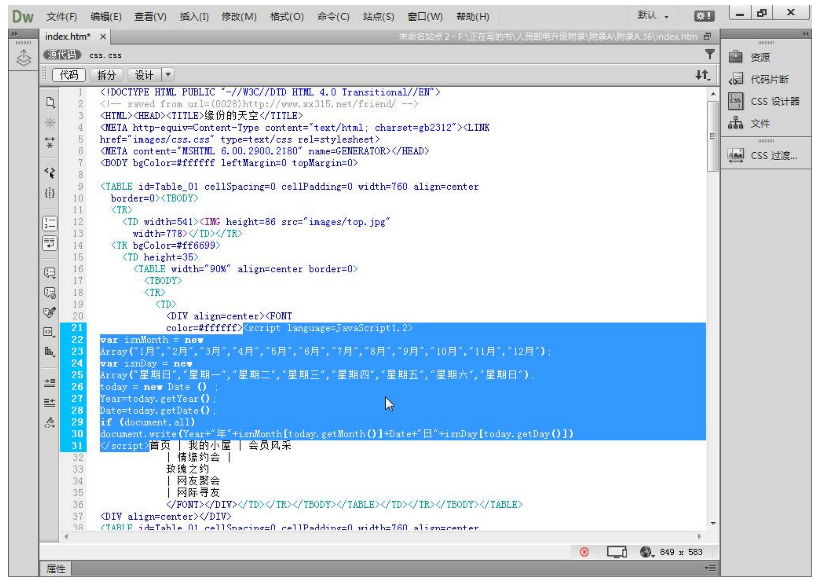
Task: Expand the dropdown arrow next to 设计
Action: (x=168, y=75)
